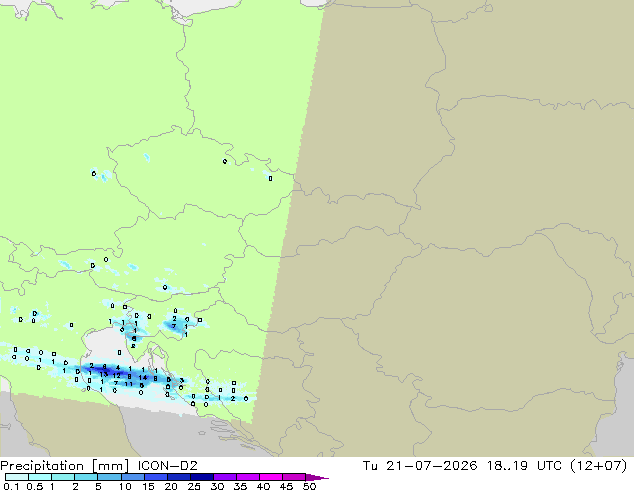Click the '14' precipitation value on the map

(143, 378)
